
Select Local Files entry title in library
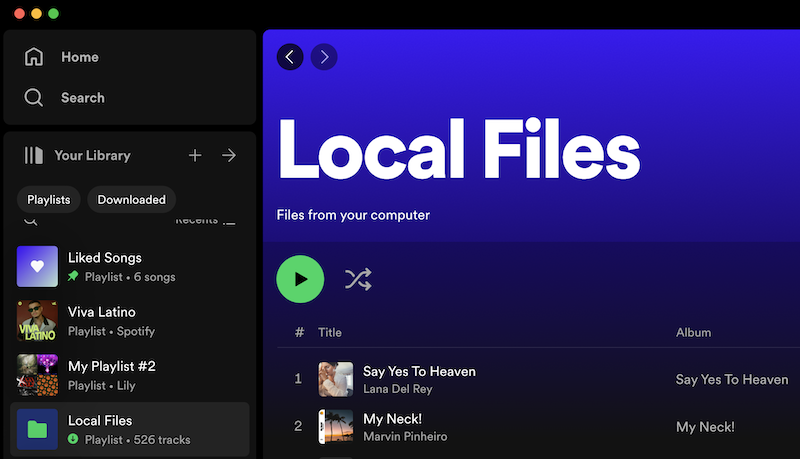pyautogui.click(x=100, y=421)
